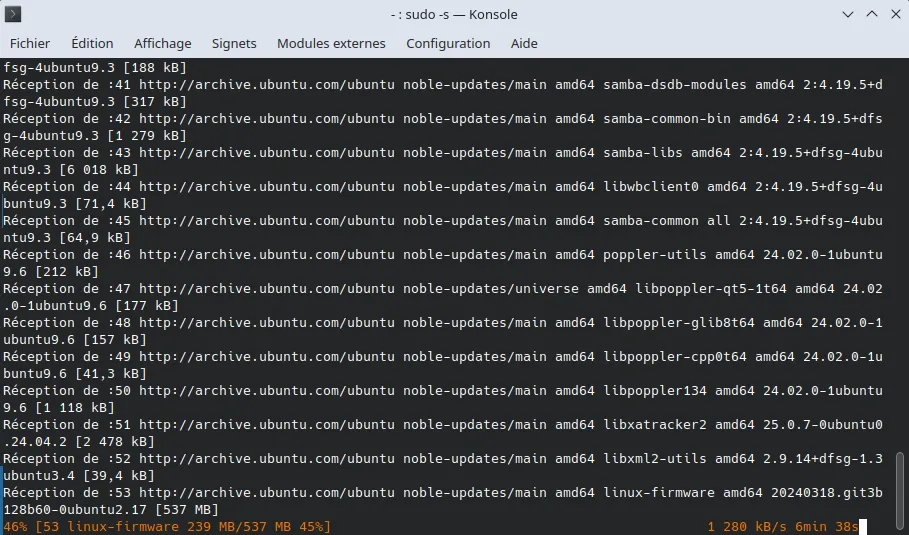This screenshot has width=909, height=535.
Task: Click the 'sudo -s — Konsole' window title
Action: (454, 15)
